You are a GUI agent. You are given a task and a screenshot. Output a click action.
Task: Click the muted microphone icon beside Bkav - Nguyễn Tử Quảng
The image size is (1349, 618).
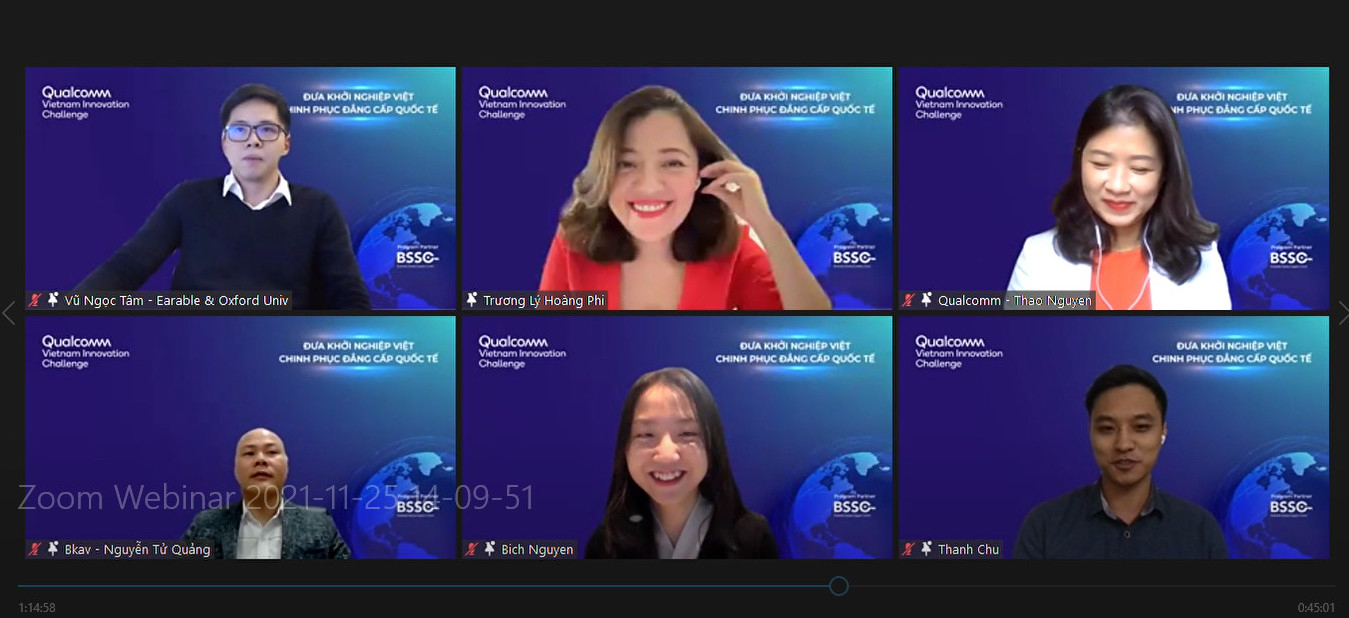click(35, 549)
